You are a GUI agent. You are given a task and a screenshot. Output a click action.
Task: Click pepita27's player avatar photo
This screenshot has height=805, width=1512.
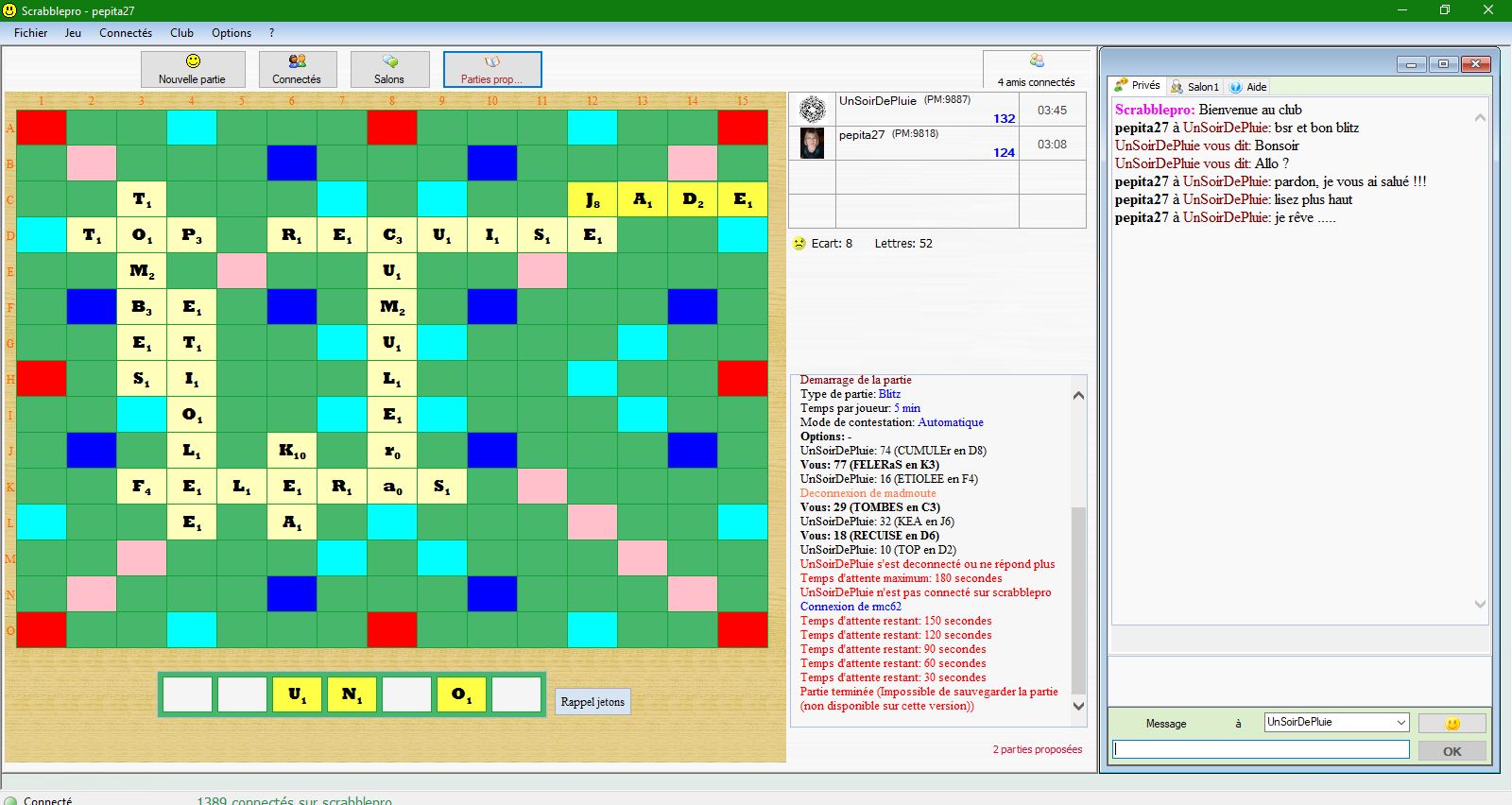812,144
